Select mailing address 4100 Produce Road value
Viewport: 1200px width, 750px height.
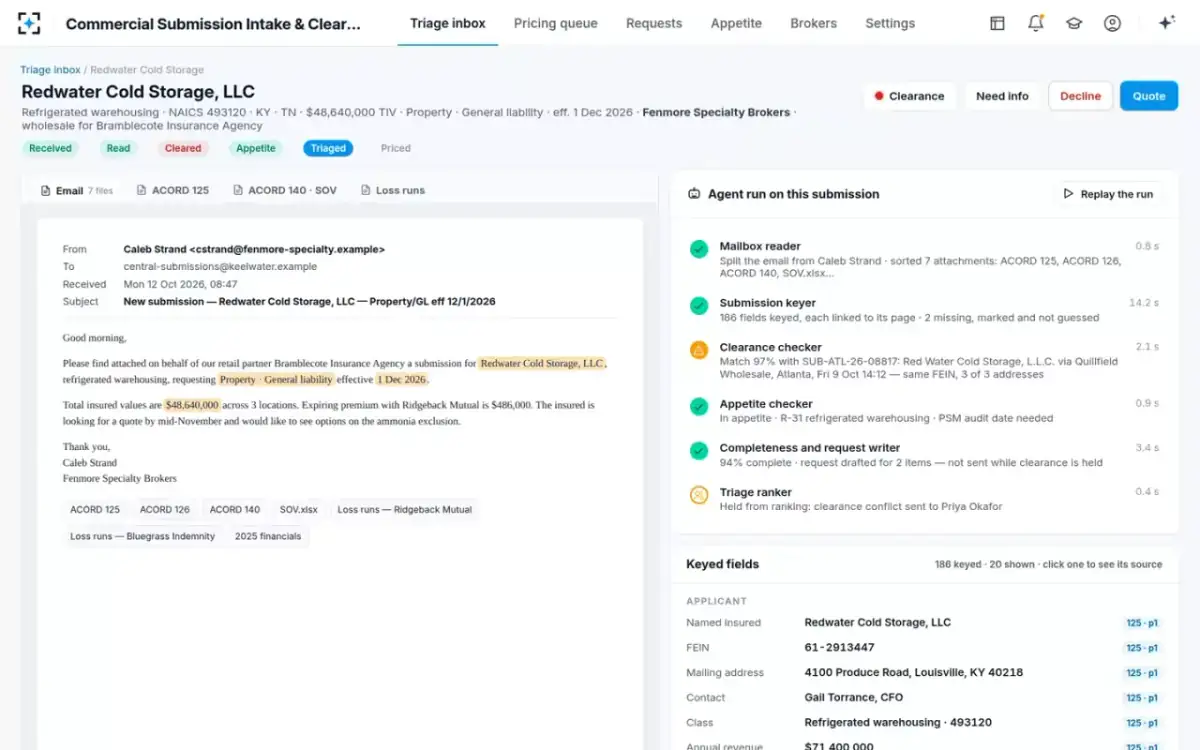913,673
